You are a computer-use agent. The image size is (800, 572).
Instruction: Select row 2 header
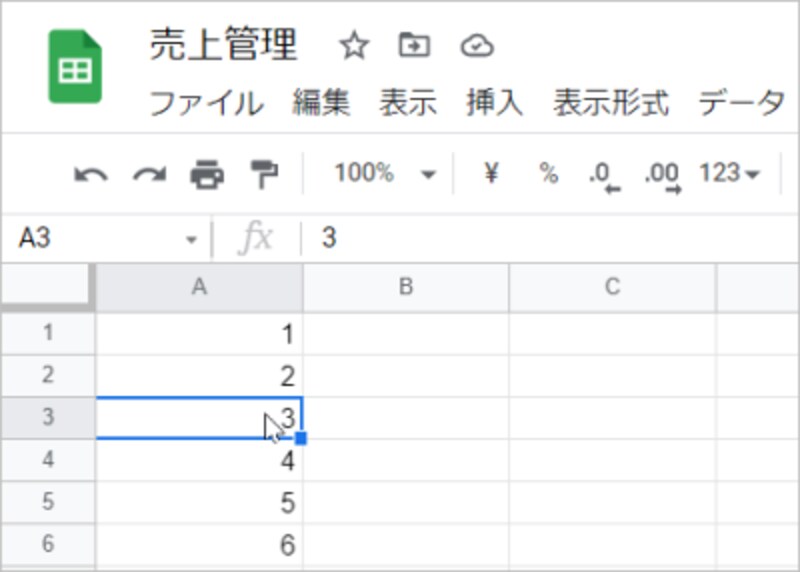[48, 376]
